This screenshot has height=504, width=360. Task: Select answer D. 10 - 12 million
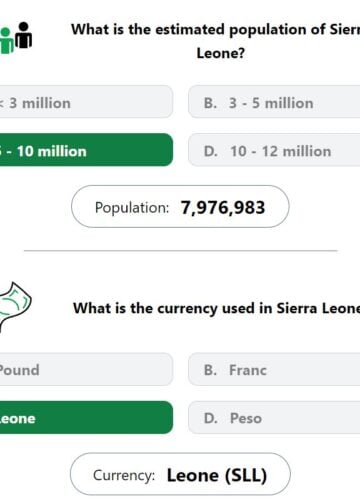coord(274,150)
